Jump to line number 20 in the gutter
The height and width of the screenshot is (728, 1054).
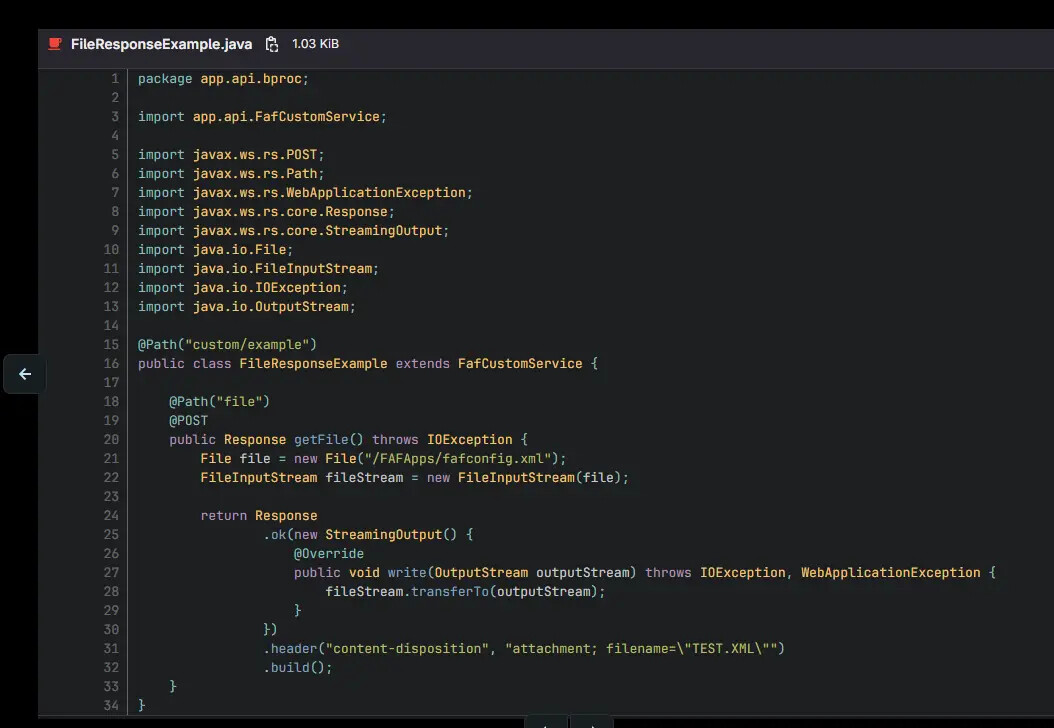pyautogui.click(x=111, y=440)
